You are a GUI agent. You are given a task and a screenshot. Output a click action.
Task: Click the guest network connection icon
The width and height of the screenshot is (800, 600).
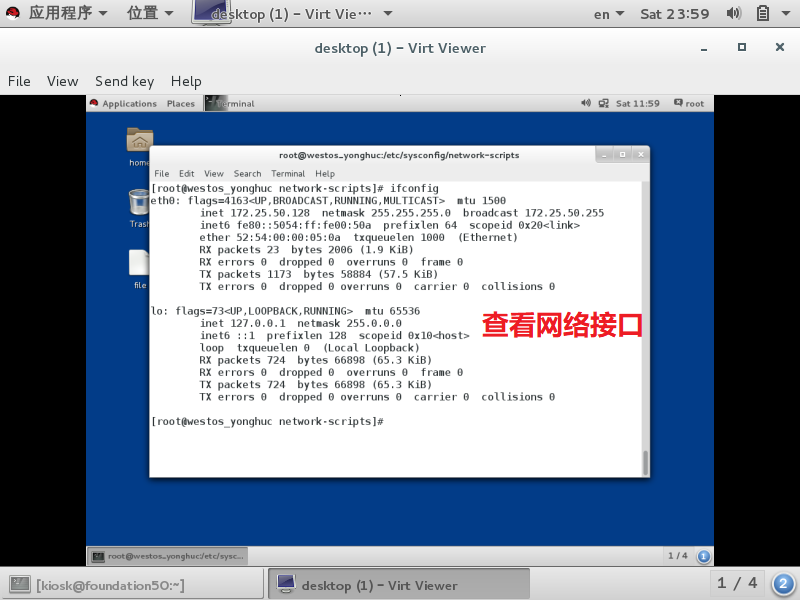point(604,104)
